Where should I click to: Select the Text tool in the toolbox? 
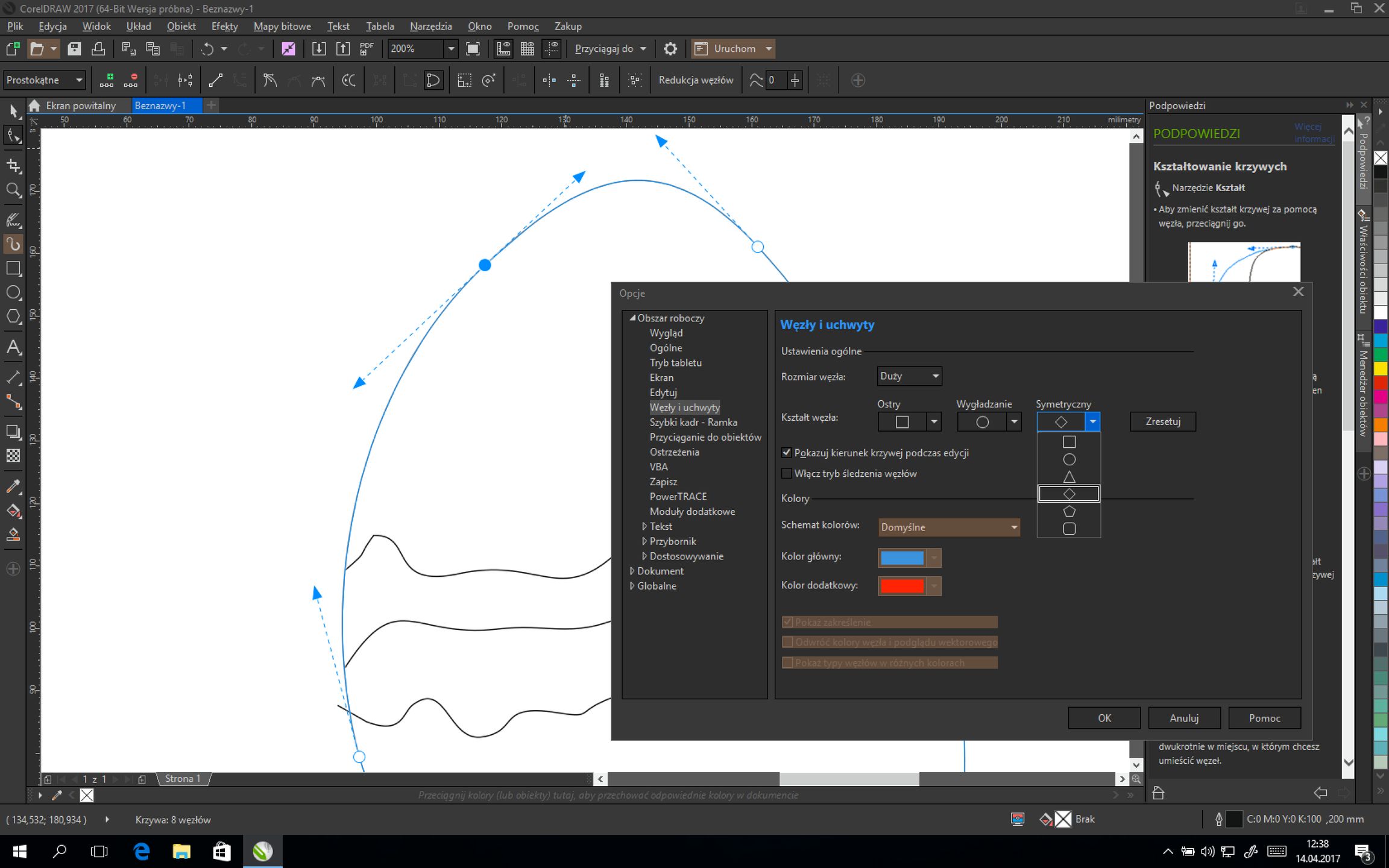pyautogui.click(x=13, y=347)
